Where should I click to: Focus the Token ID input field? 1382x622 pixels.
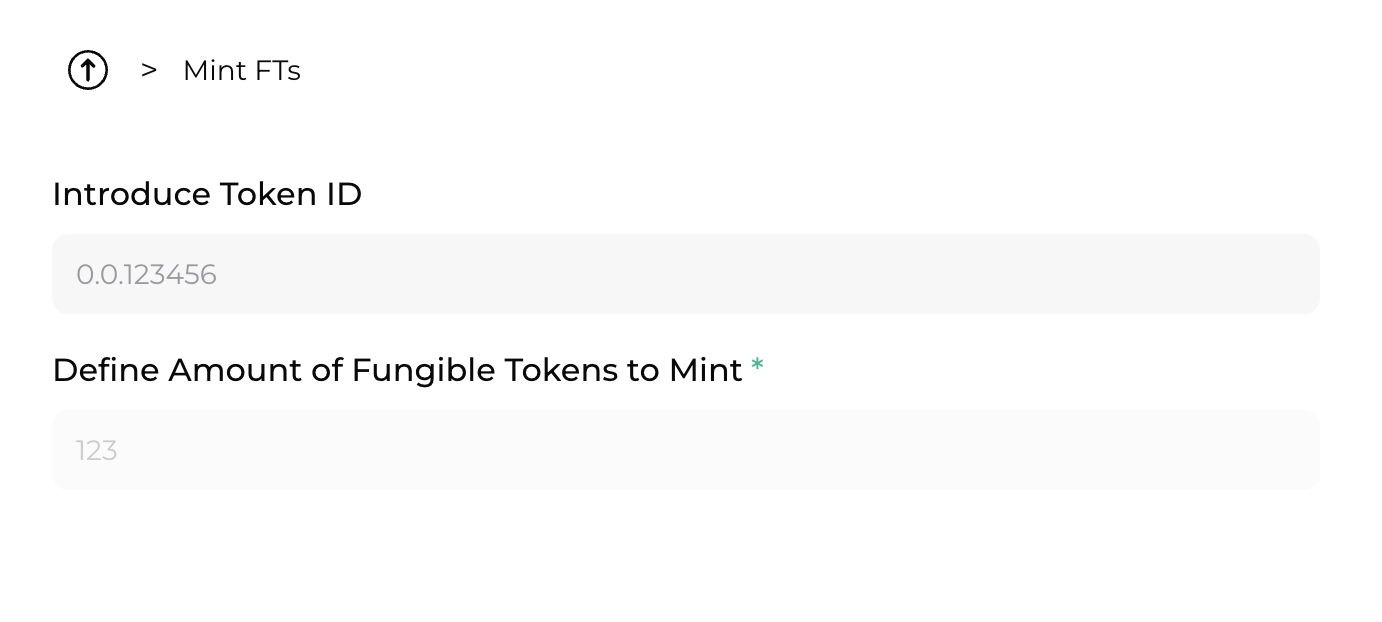(685, 274)
